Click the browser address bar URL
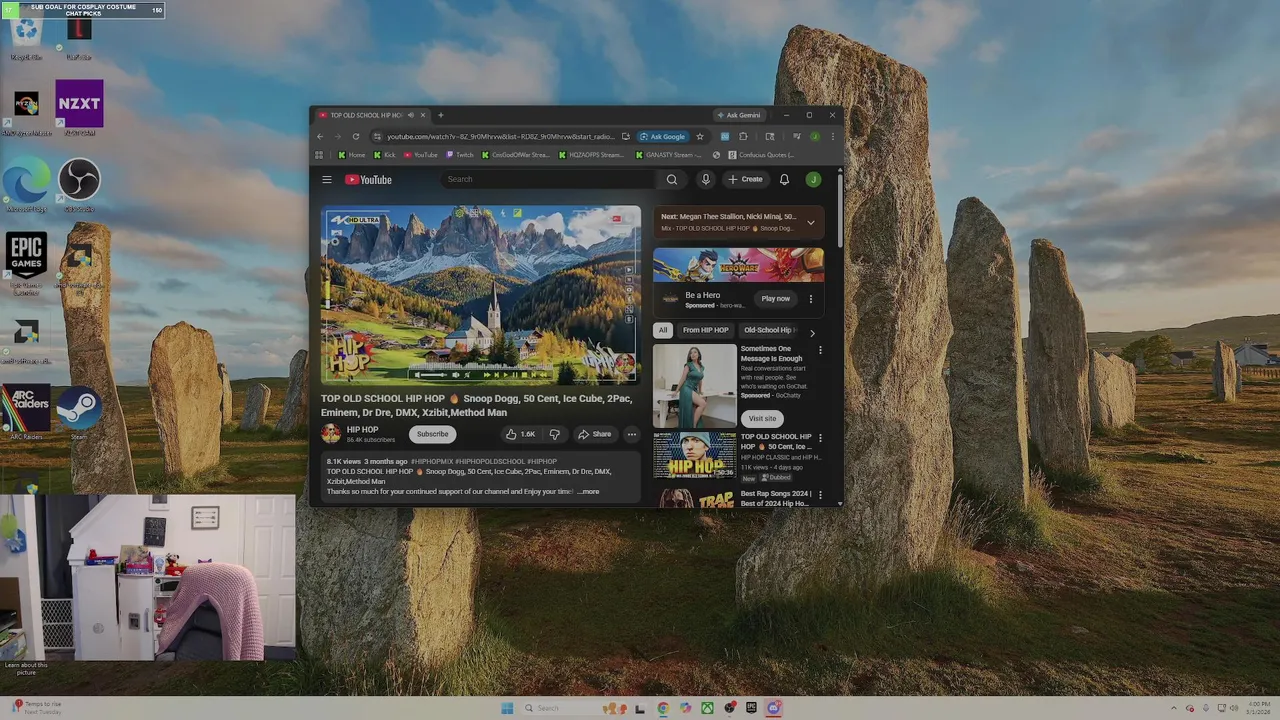The width and height of the screenshot is (1280, 720). pyautogui.click(x=500, y=137)
